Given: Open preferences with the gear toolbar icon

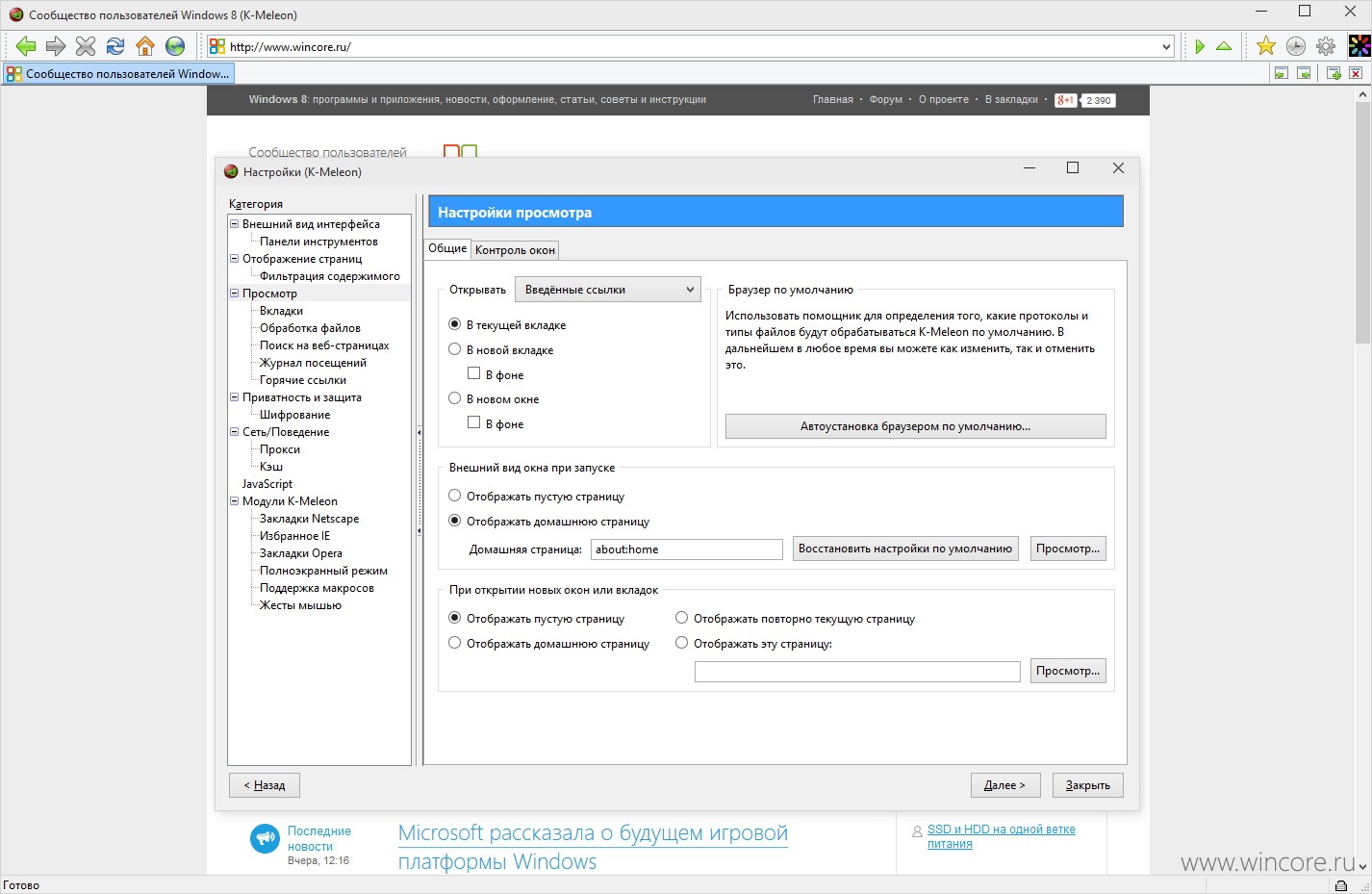Looking at the screenshot, I should tap(1326, 46).
